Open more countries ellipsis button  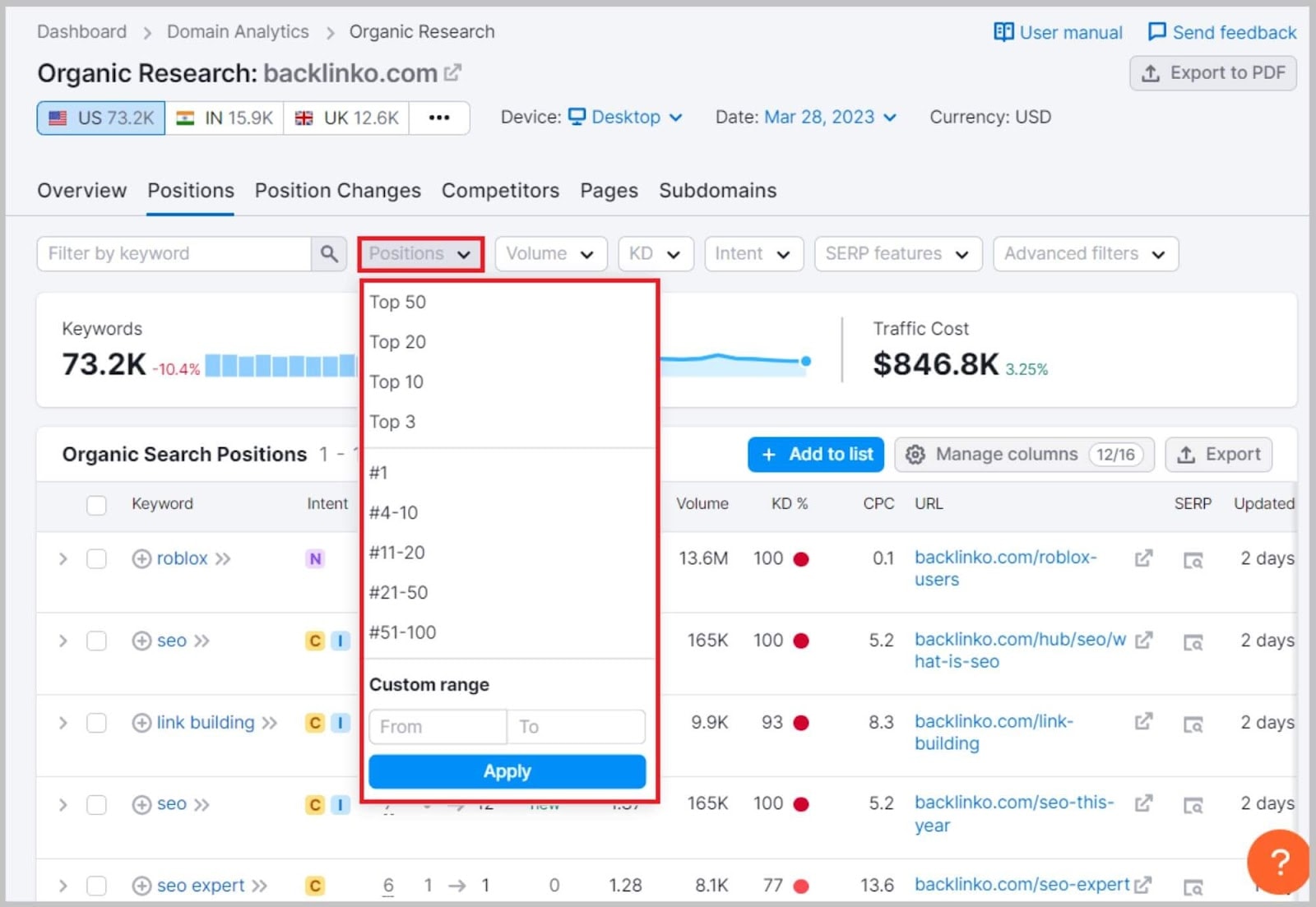click(x=439, y=118)
